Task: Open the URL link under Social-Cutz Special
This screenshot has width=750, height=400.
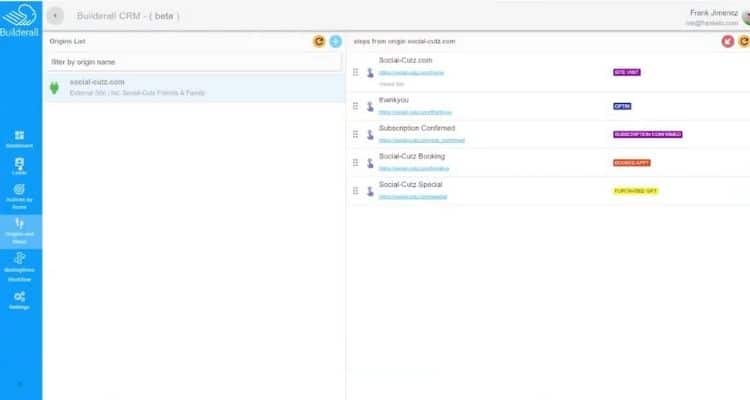Action: pos(413,197)
